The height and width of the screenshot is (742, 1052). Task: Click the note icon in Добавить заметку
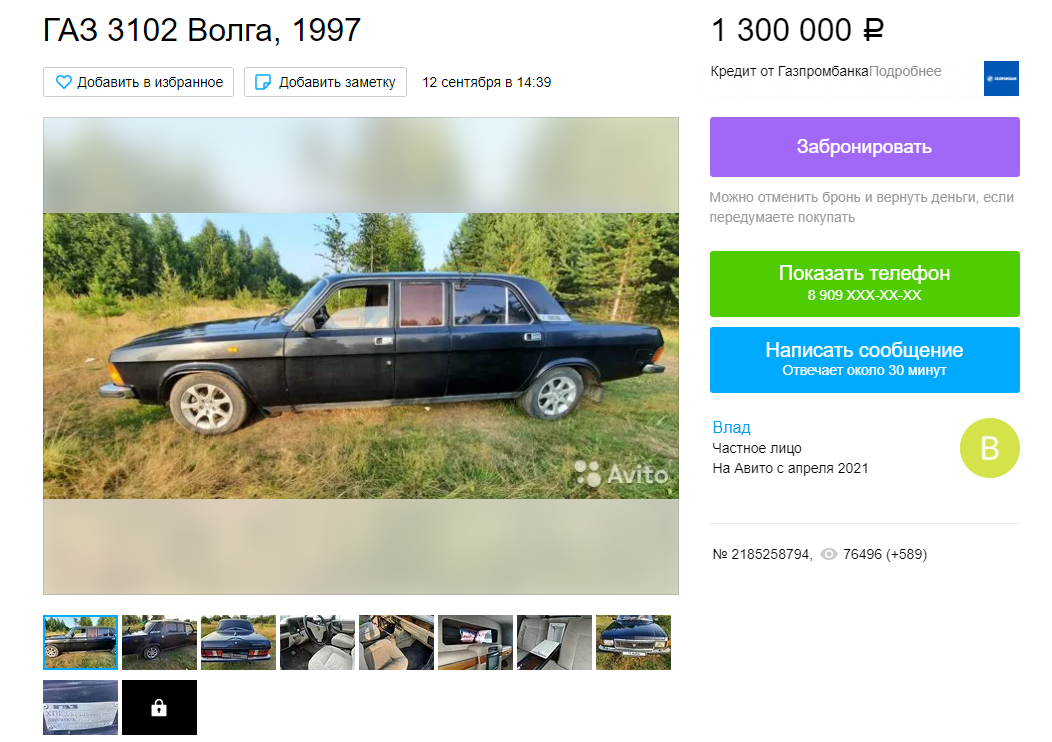click(263, 82)
